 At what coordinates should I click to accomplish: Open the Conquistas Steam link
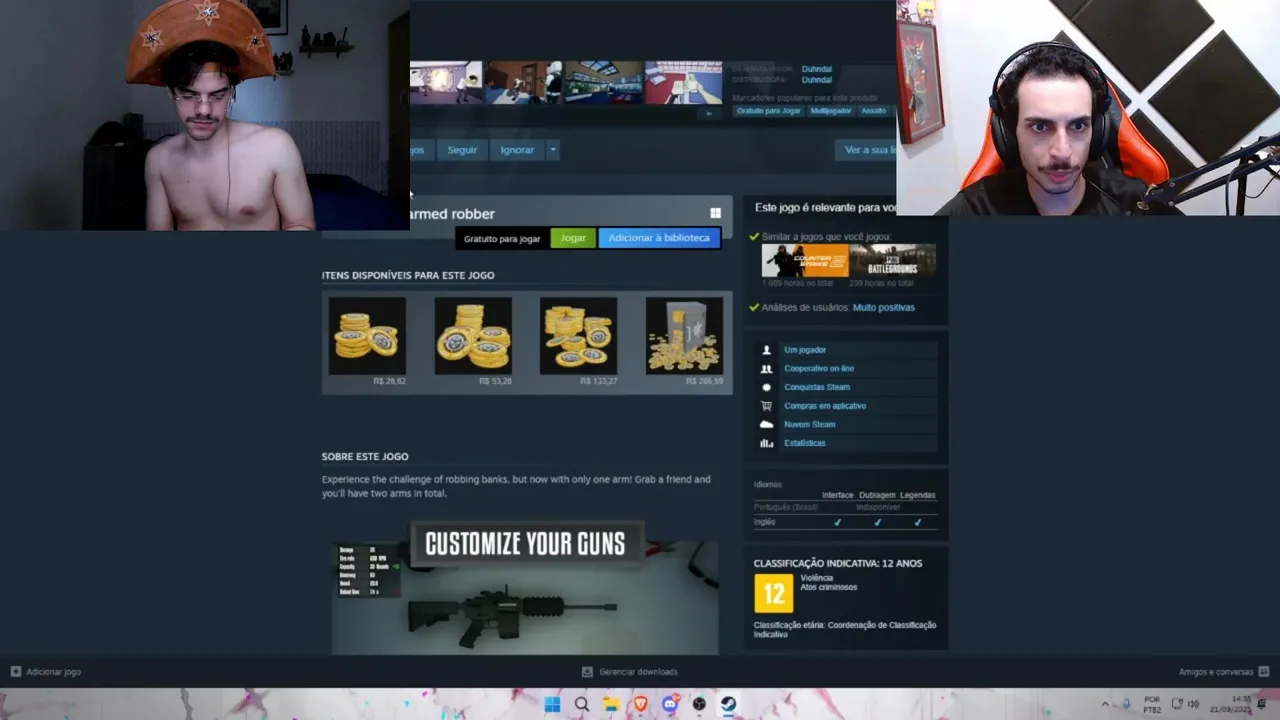click(817, 387)
